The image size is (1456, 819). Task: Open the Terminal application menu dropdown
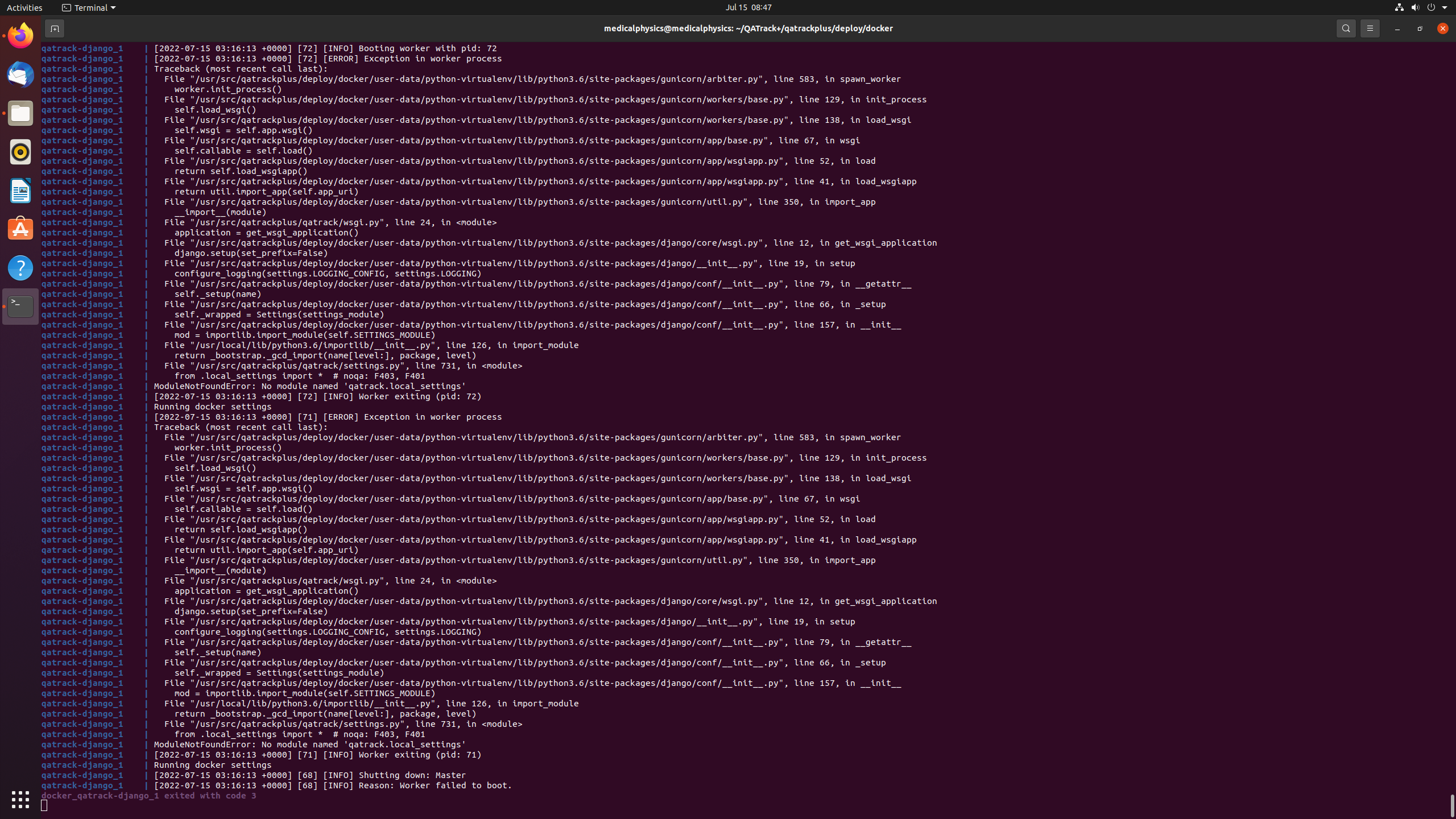click(88, 7)
